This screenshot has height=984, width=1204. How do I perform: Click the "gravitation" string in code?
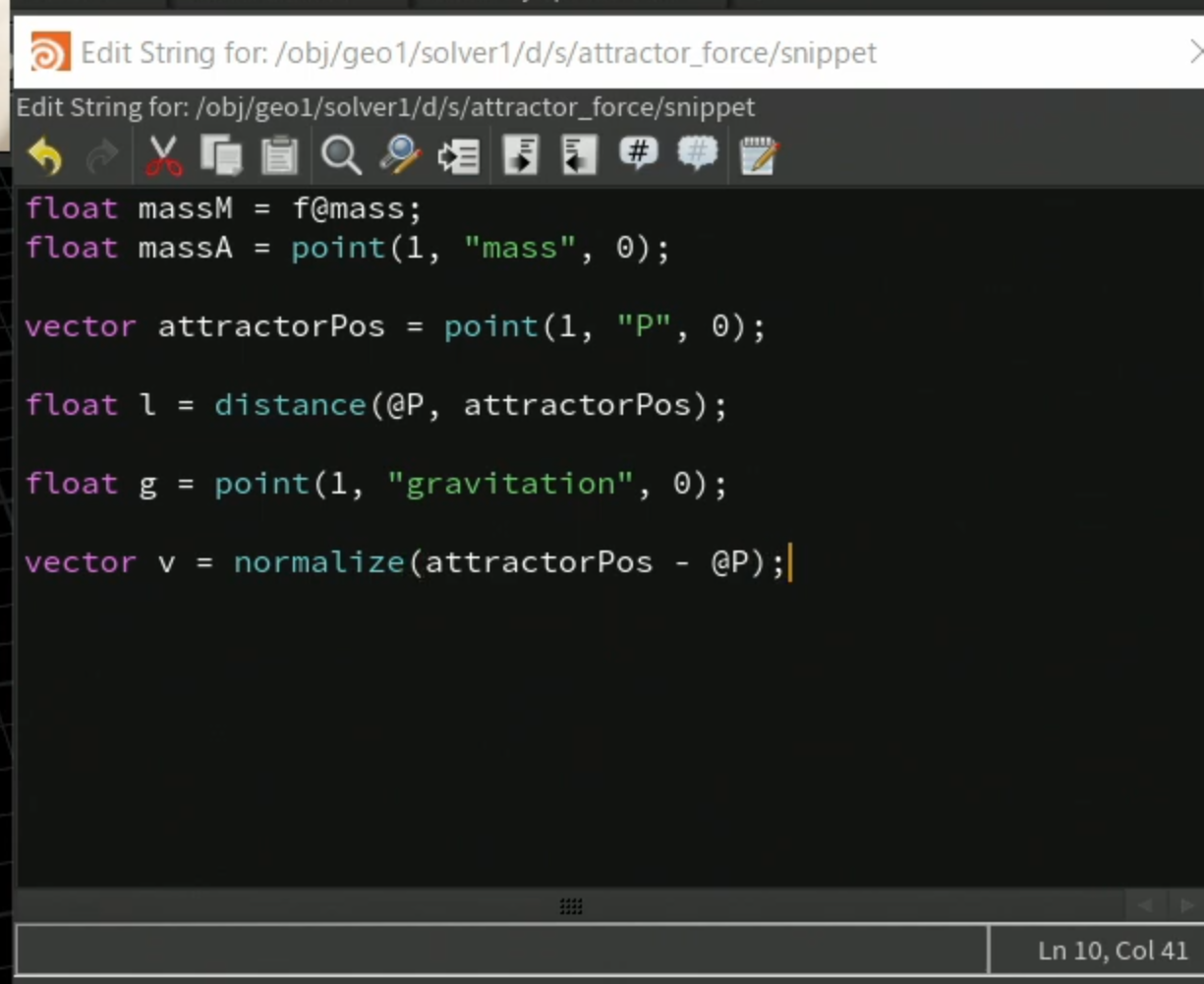[x=509, y=485]
